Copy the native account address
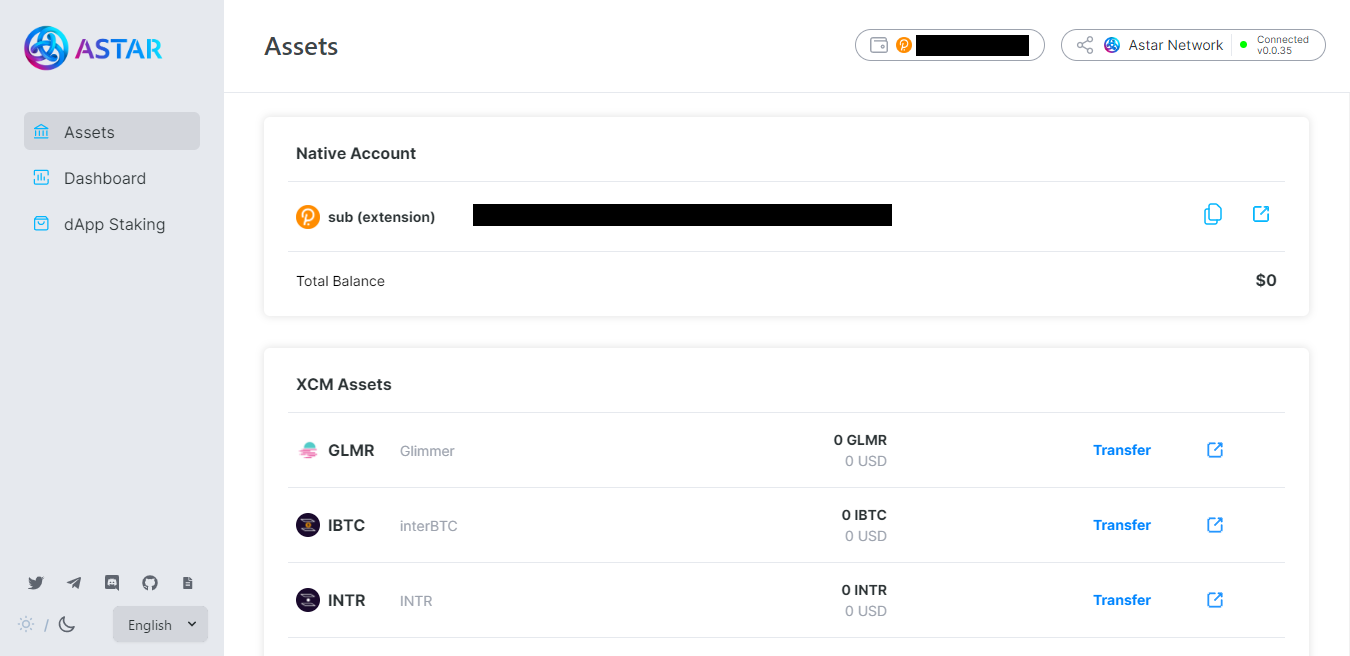 [x=1212, y=214]
